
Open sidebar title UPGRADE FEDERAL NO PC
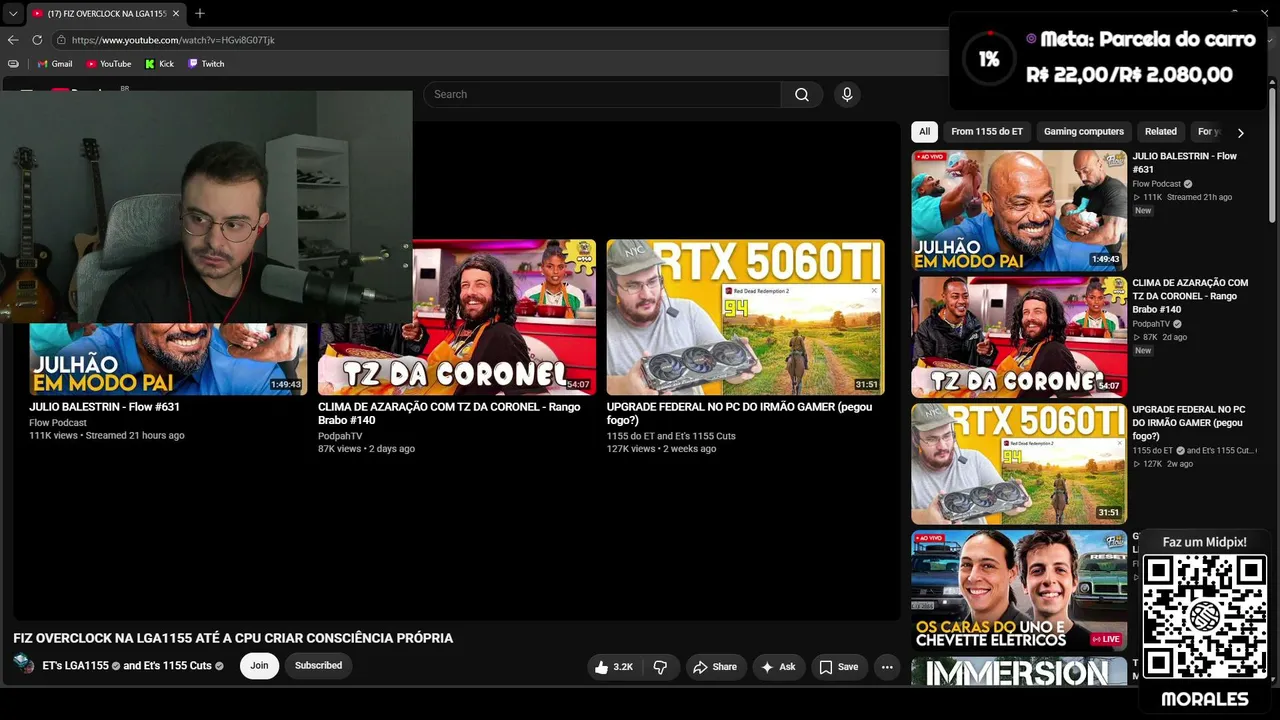(1189, 423)
